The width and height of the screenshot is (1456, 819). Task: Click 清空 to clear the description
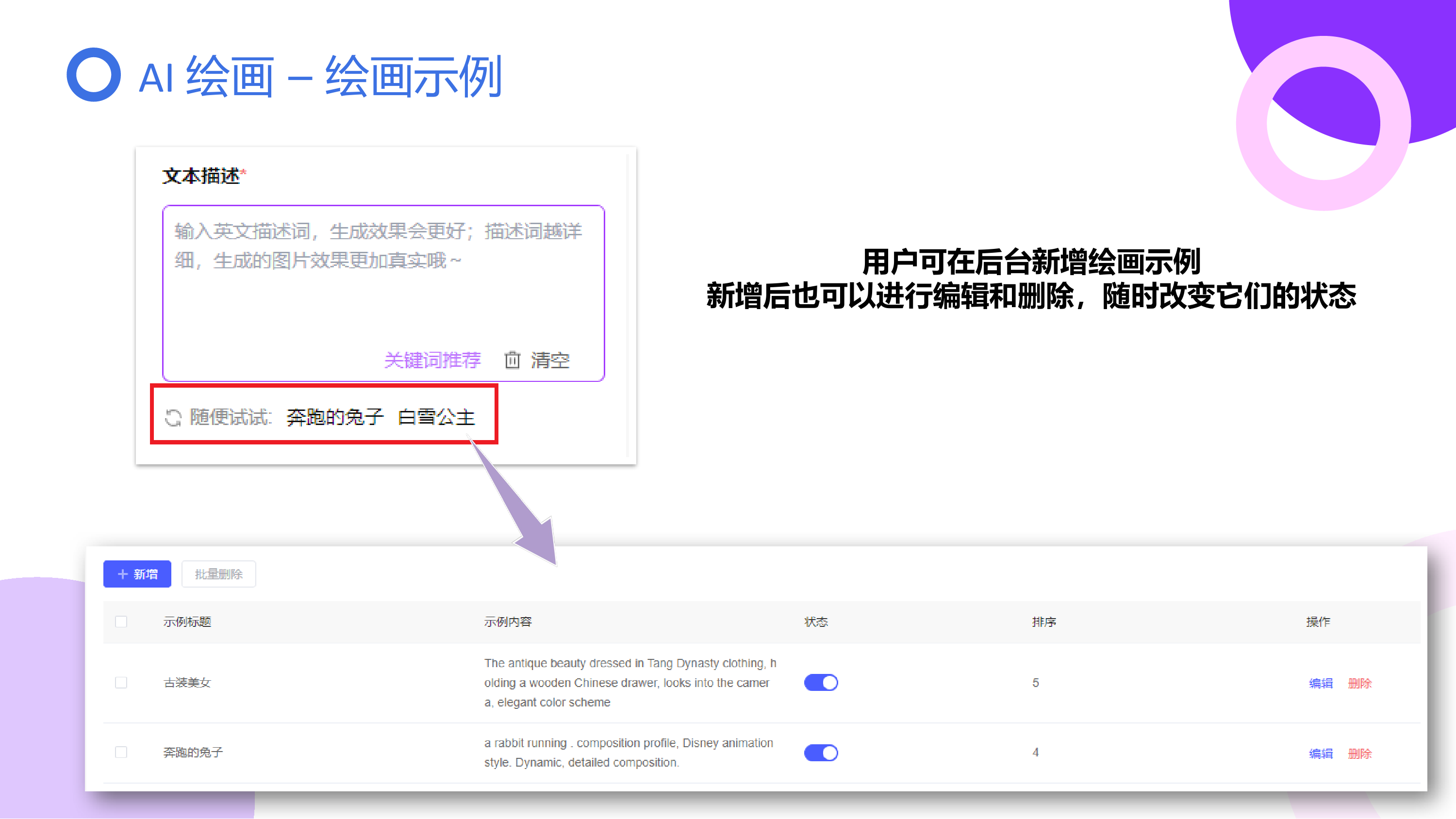point(550,360)
